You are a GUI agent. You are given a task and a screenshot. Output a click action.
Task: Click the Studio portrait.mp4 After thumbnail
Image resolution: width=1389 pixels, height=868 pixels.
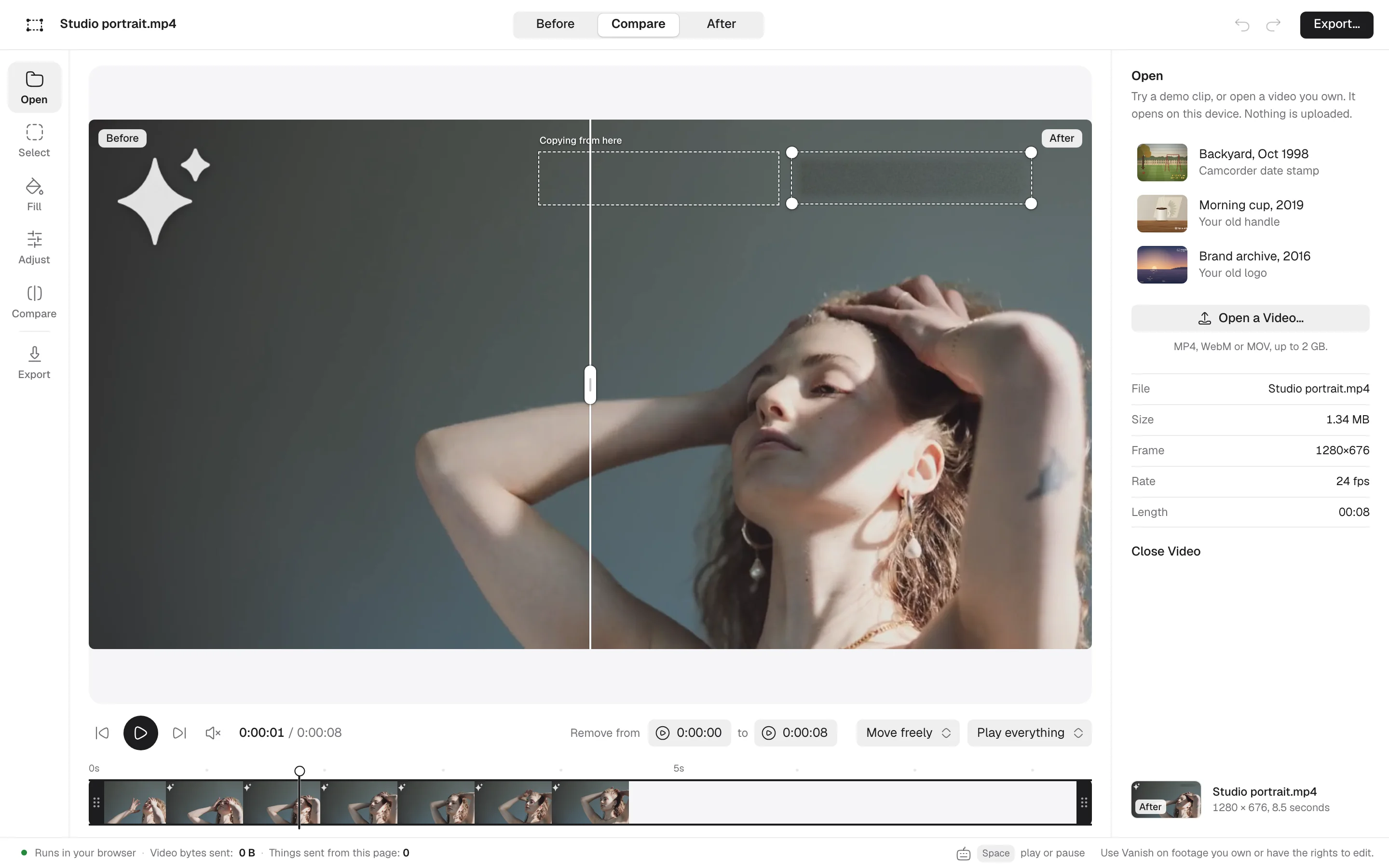point(1166,799)
